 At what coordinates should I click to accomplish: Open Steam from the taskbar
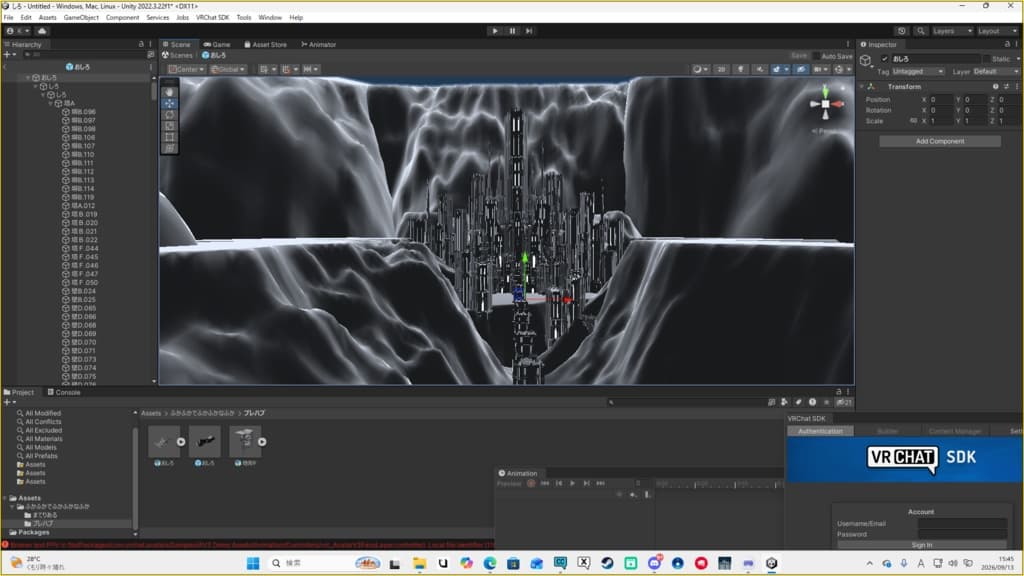point(607,563)
